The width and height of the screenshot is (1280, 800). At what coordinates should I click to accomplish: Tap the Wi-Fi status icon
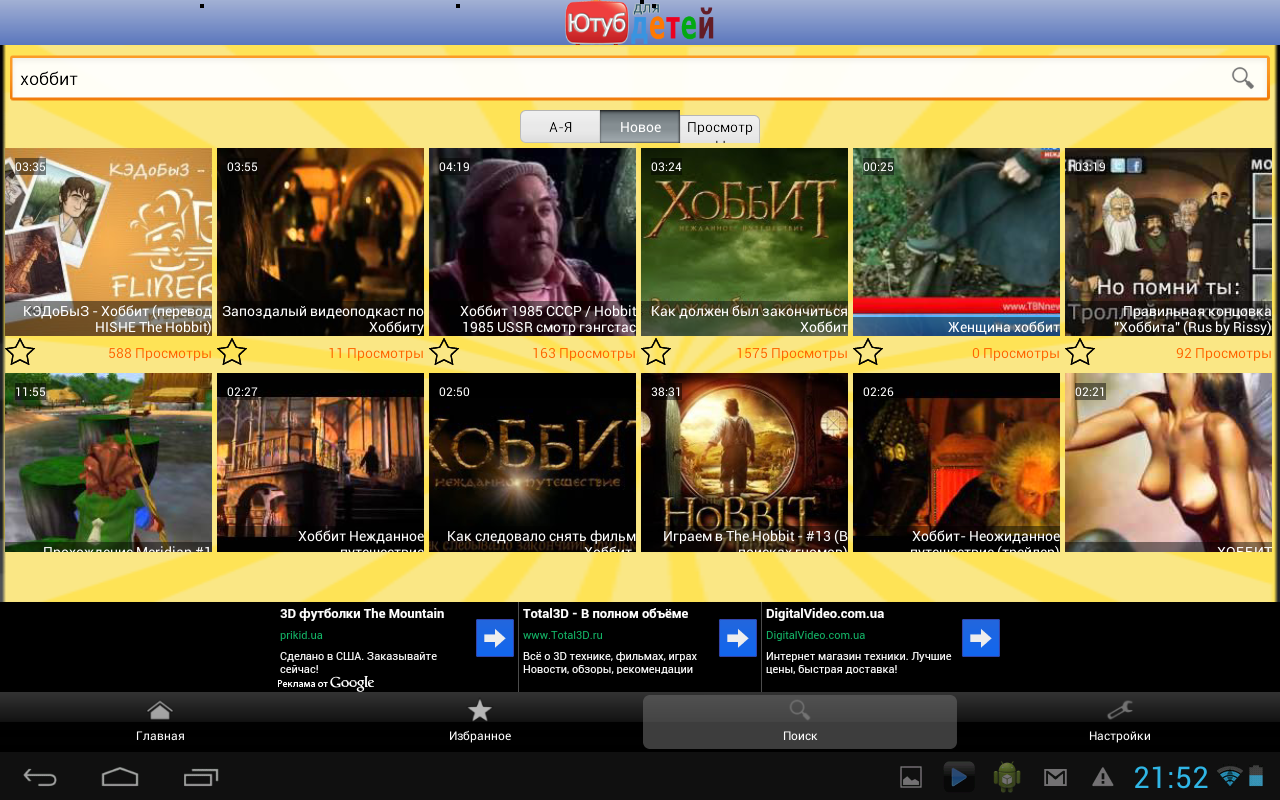[1230, 777]
